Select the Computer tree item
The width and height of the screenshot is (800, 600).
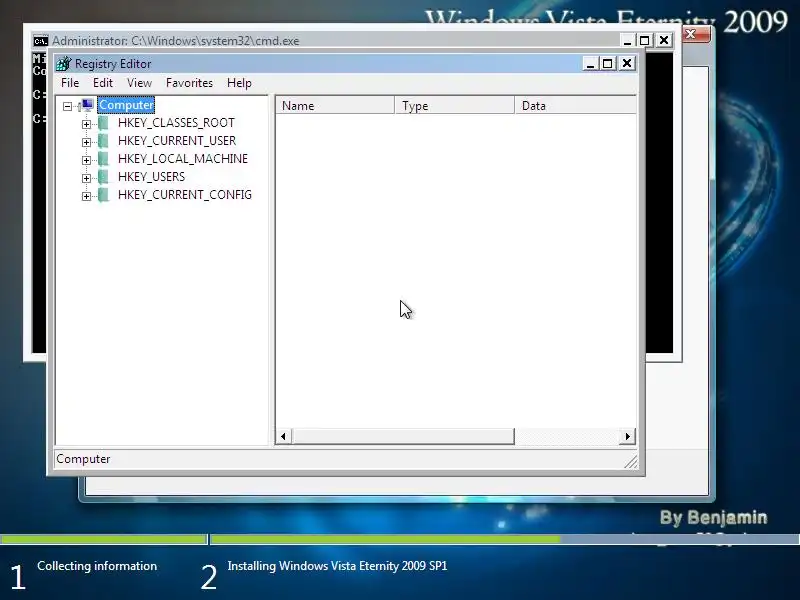126,105
